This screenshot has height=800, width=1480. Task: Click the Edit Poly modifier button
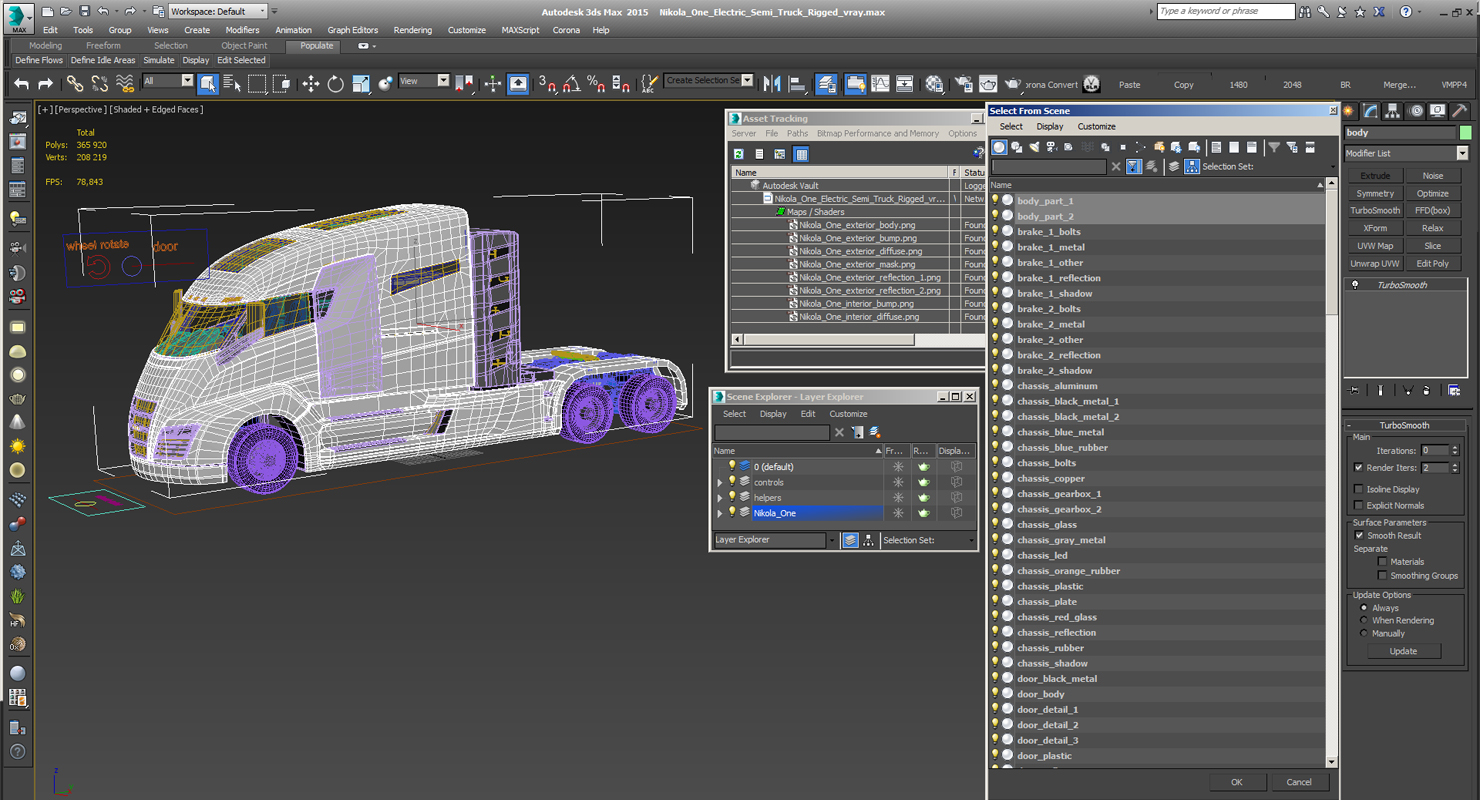click(x=1432, y=263)
